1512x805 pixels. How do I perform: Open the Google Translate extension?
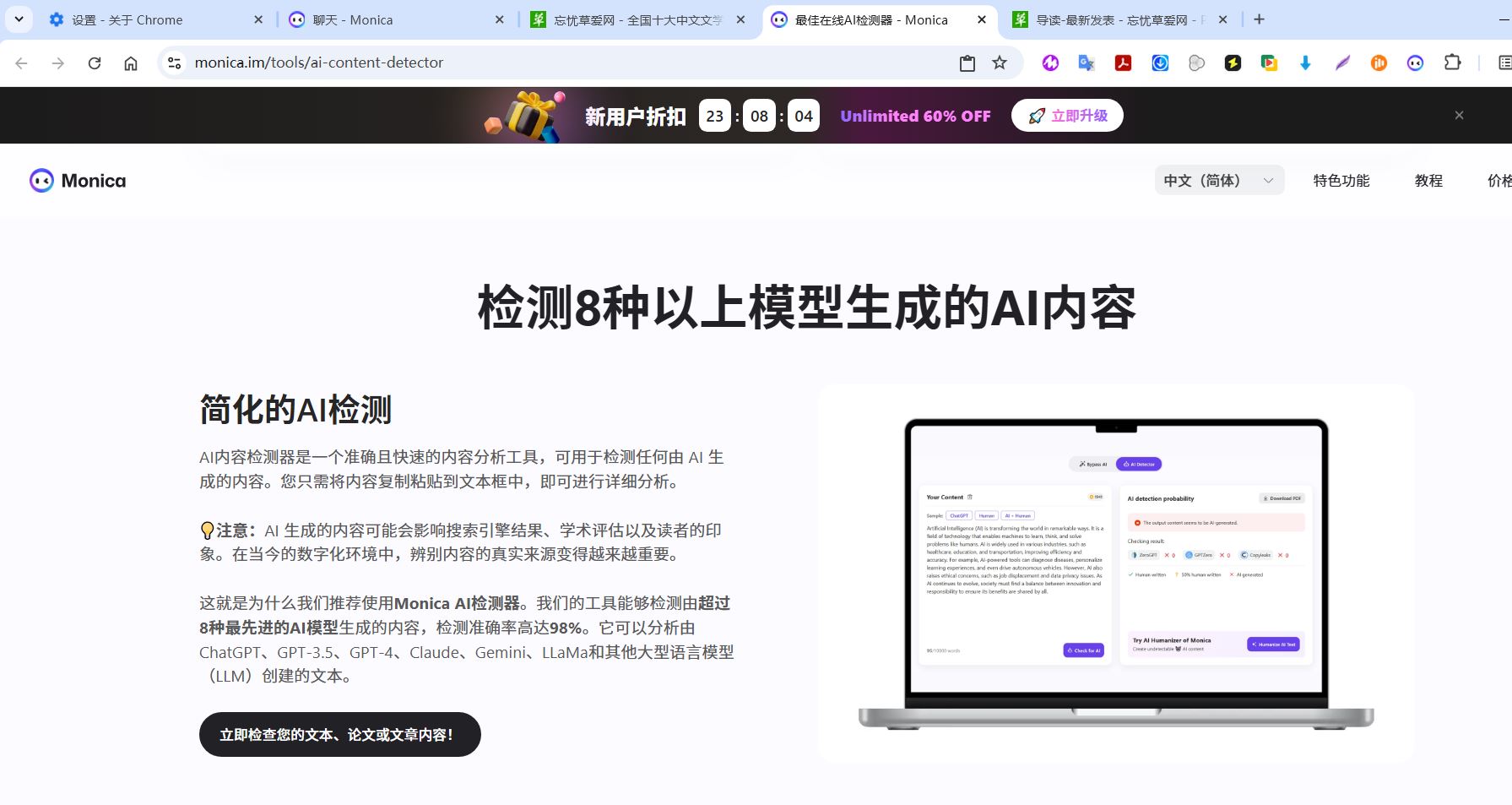1087,63
